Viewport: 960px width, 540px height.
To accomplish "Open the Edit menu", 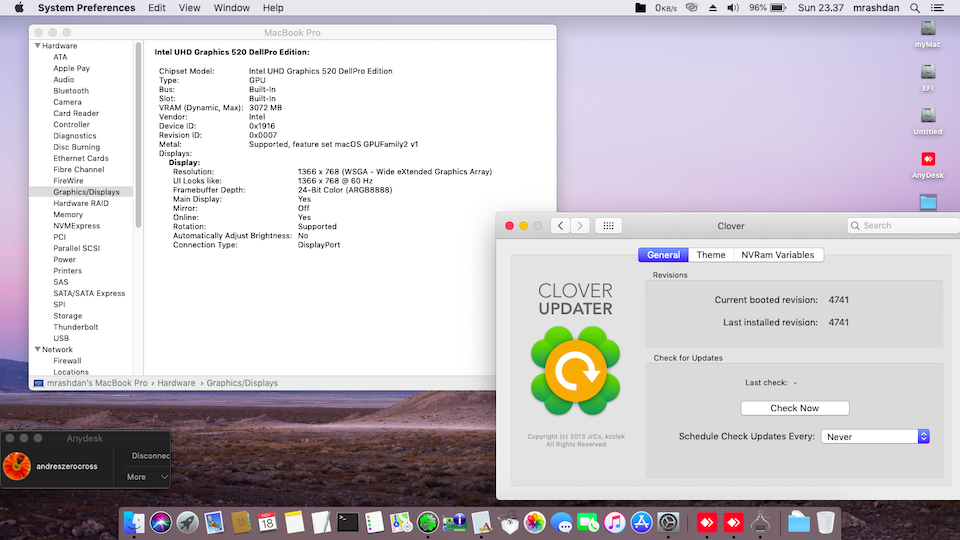I will coord(157,8).
